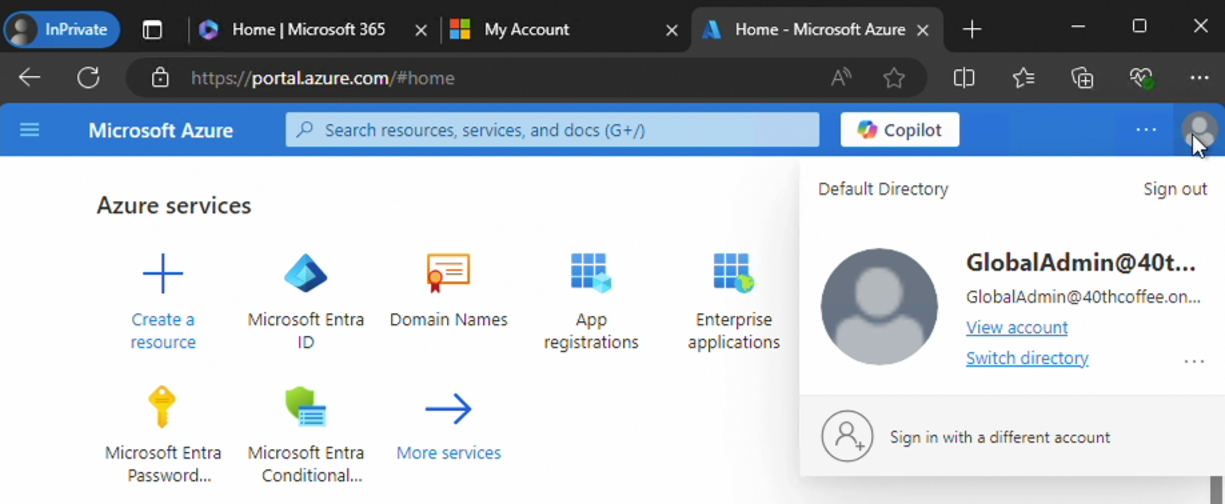Screen dimensions: 1225x504
Task: Click the Create a resource plus icon
Action: [163, 272]
